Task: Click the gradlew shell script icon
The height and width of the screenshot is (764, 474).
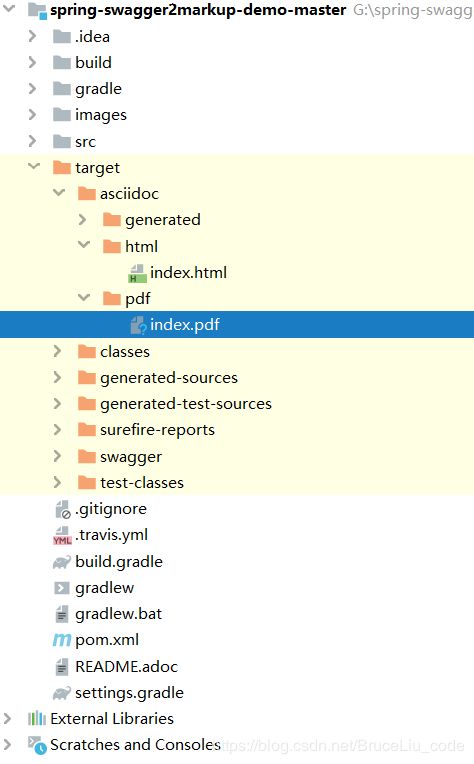Action: [62, 588]
